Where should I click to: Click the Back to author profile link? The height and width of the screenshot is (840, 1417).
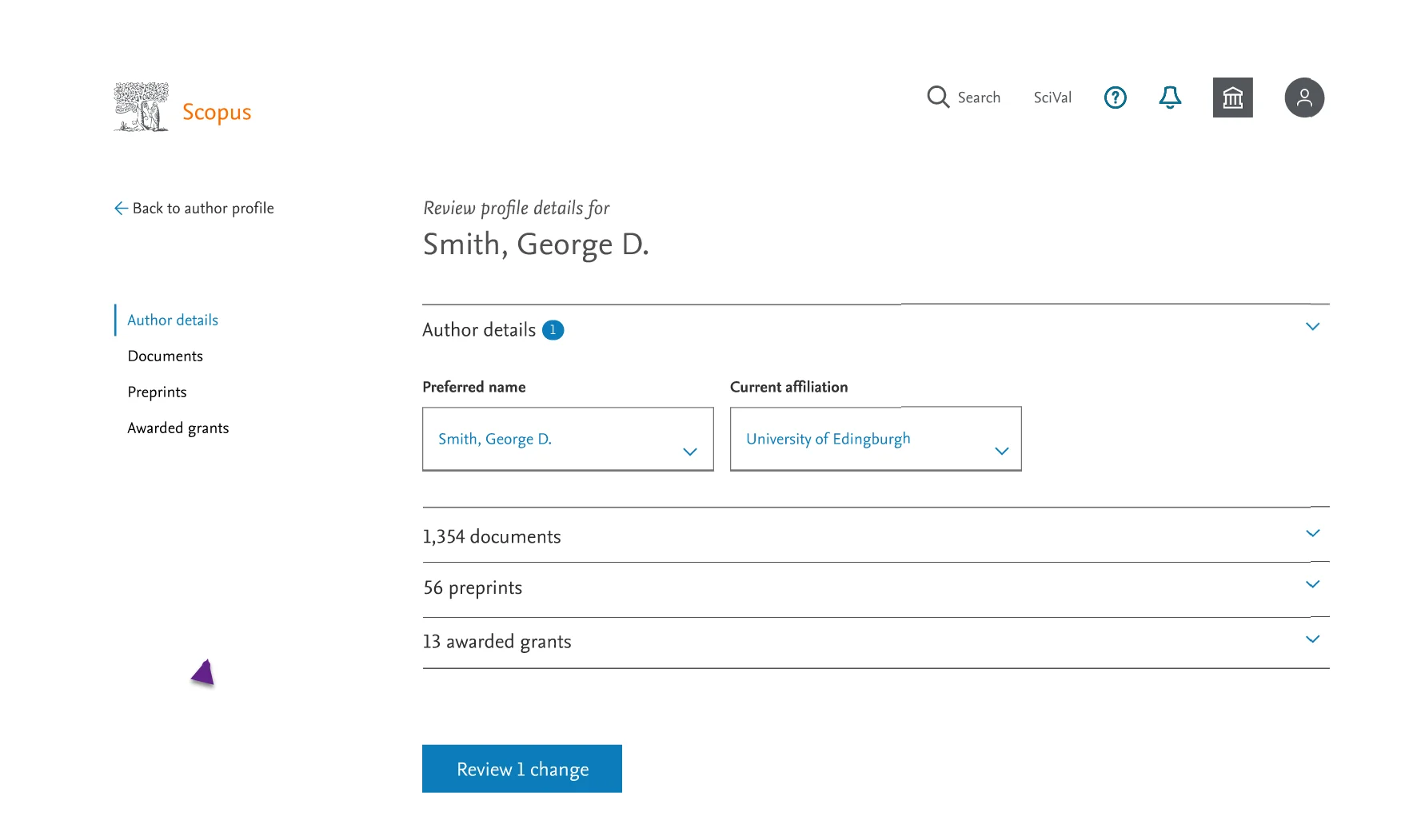click(203, 208)
